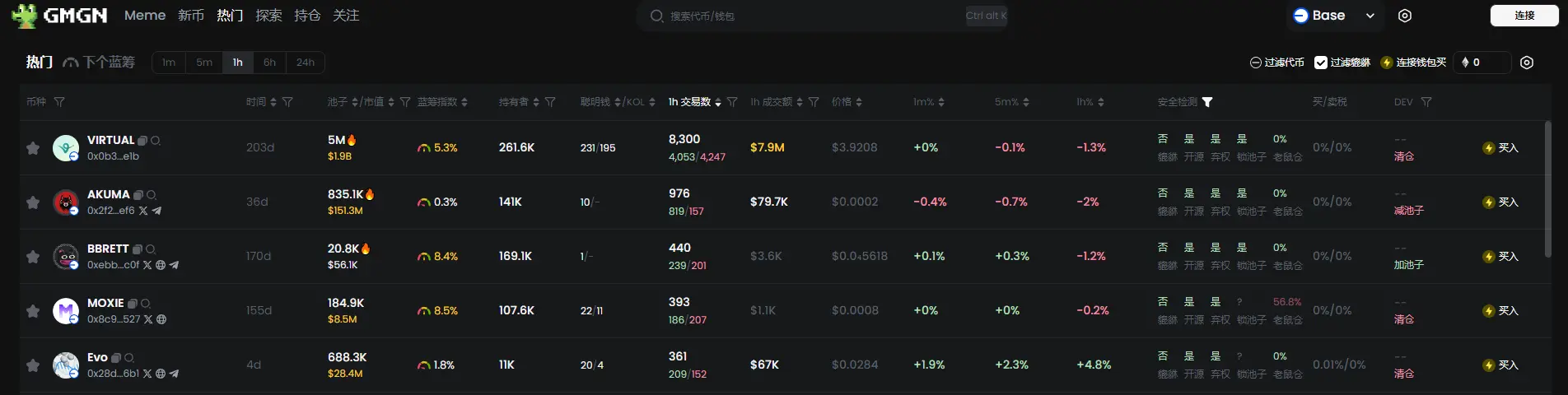Favorite the VIRTUAL token with the star
Screen dimensions: 1568x395
click(x=33, y=148)
